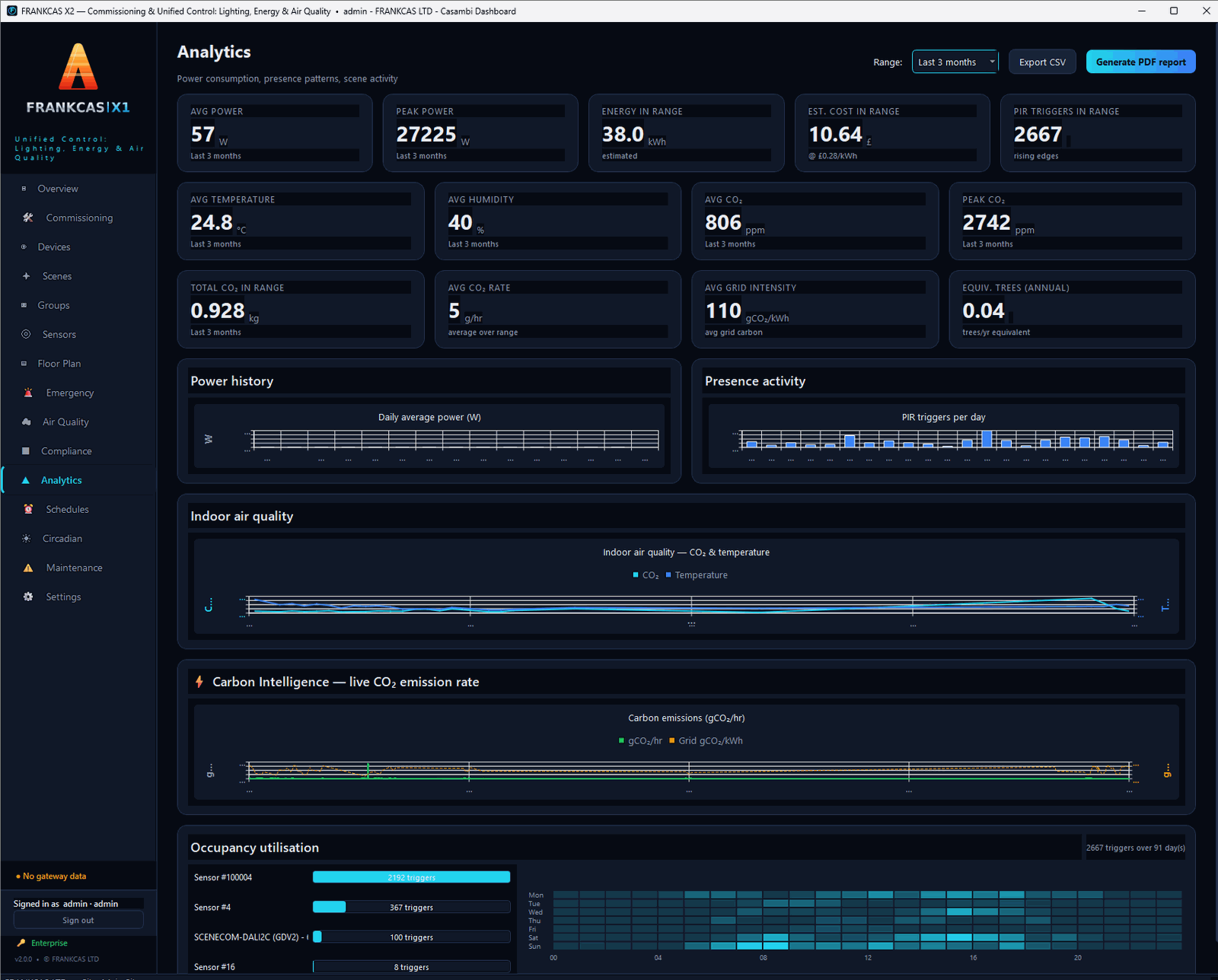Click the app icon in the title bar
Viewport: 1218px width, 980px height.
point(11,11)
